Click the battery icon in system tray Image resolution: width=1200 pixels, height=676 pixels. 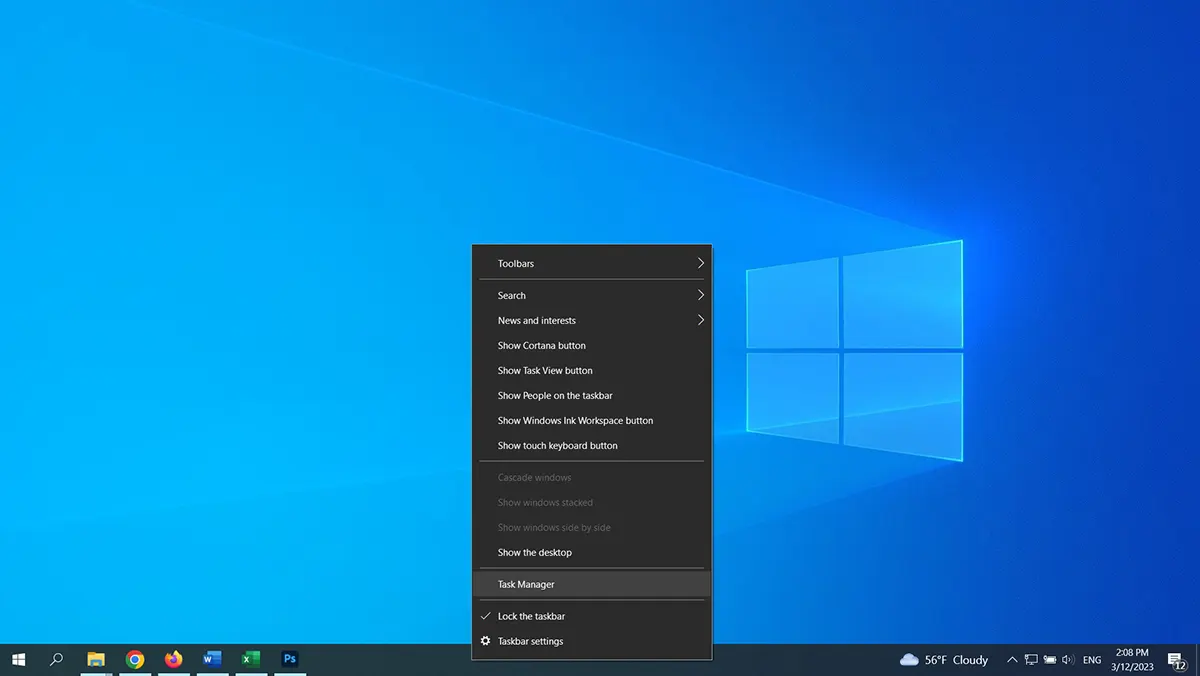pyautogui.click(x=1050, y=660)
